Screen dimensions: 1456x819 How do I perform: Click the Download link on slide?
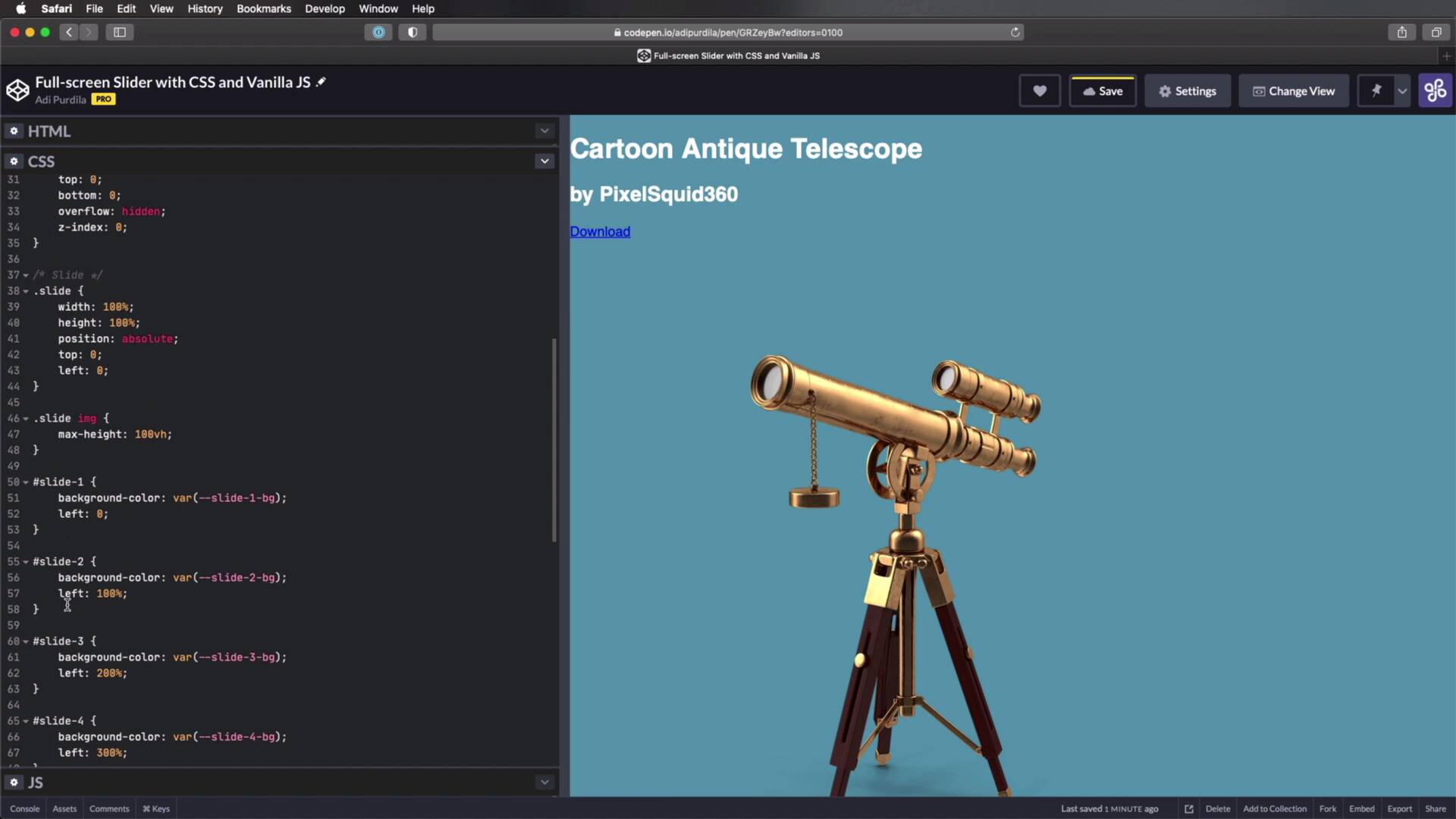tap(600, 231)
